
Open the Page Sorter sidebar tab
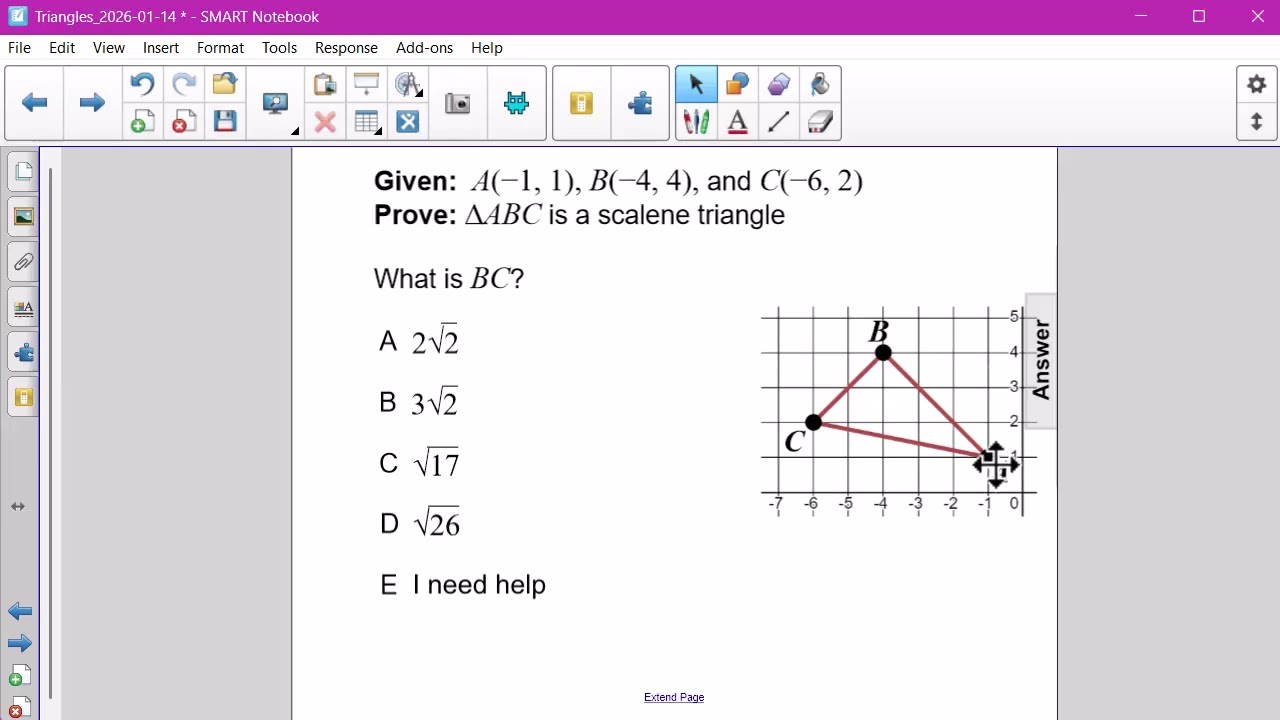pyautogui.click(x=23, y=172)
